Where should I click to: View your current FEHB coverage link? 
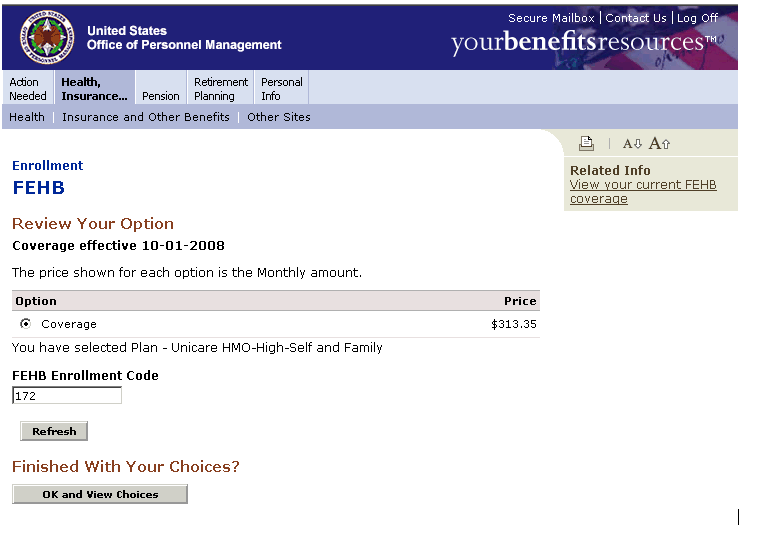(643, 191)
